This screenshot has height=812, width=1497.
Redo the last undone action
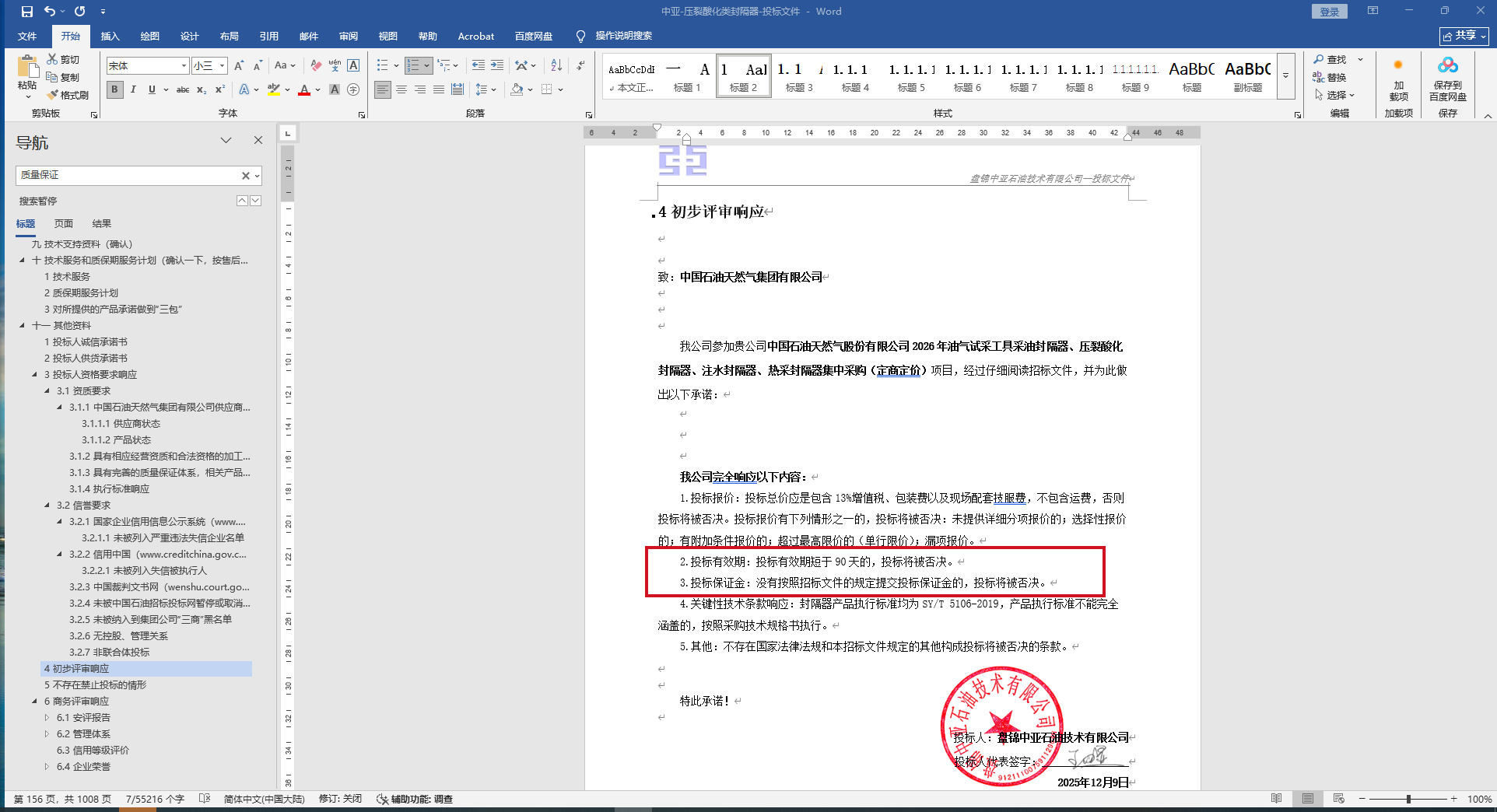(x=79, y=12)
